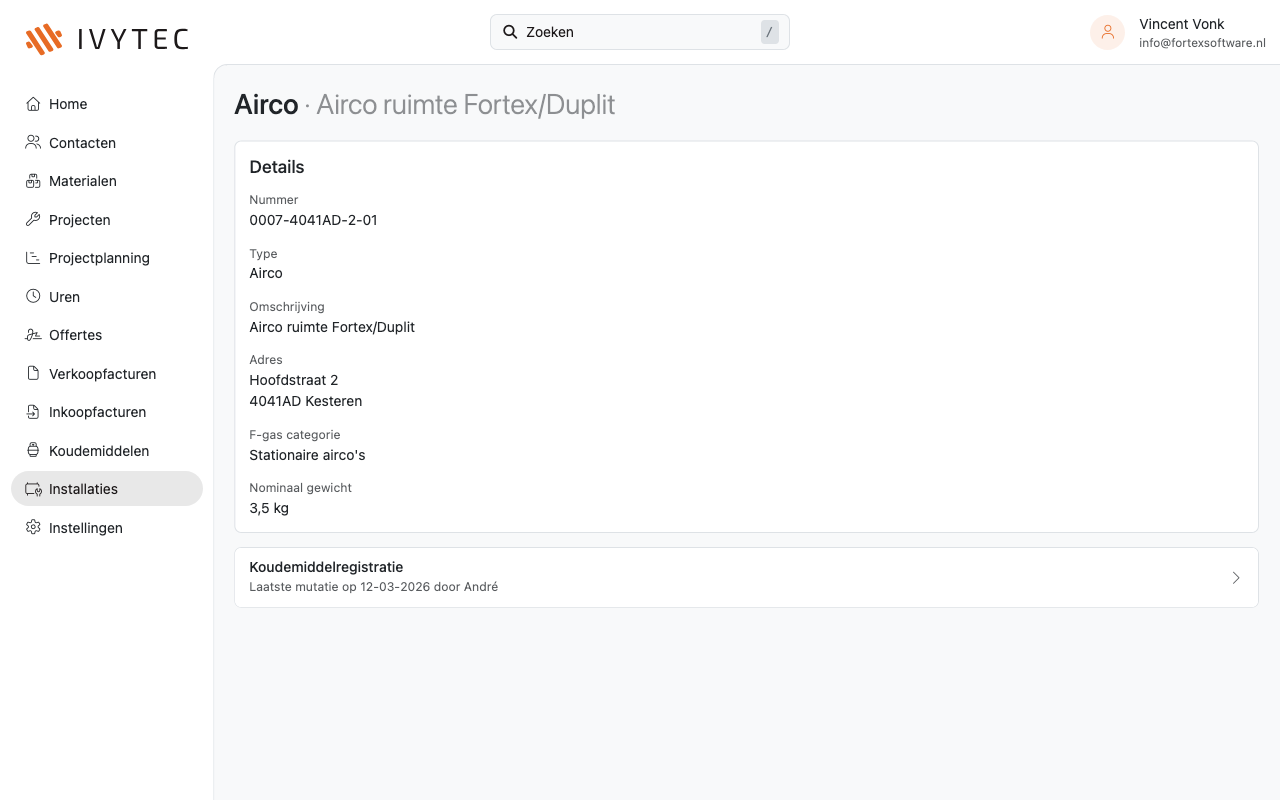The image size is (1280, 800).
Task: Click the Home house icon in sidebar
Action: pyautogui.click(x=33, y=104)
